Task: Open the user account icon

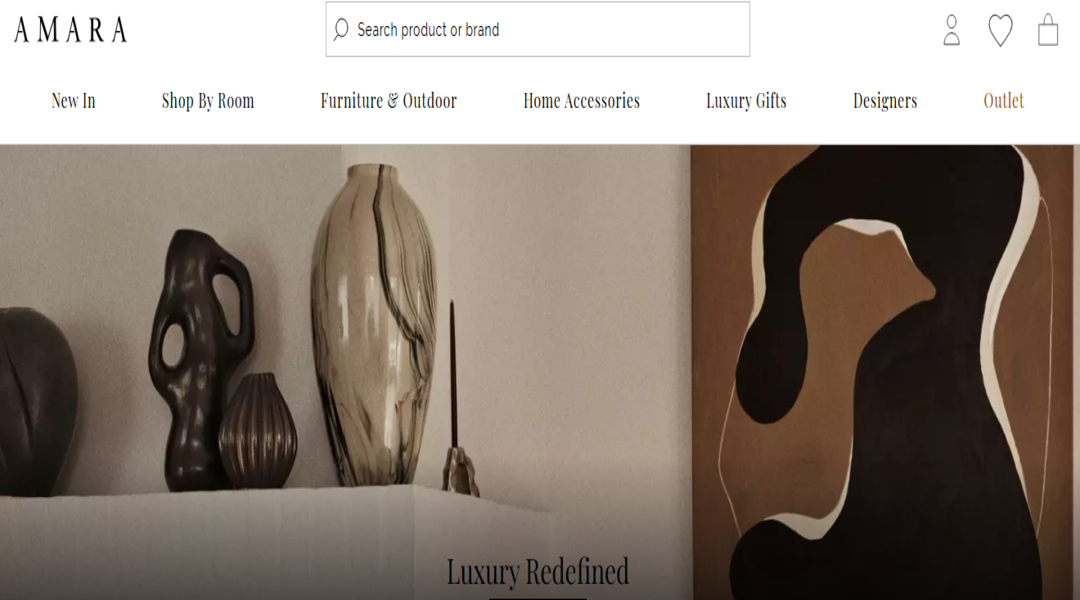Action: coord(951,30)
